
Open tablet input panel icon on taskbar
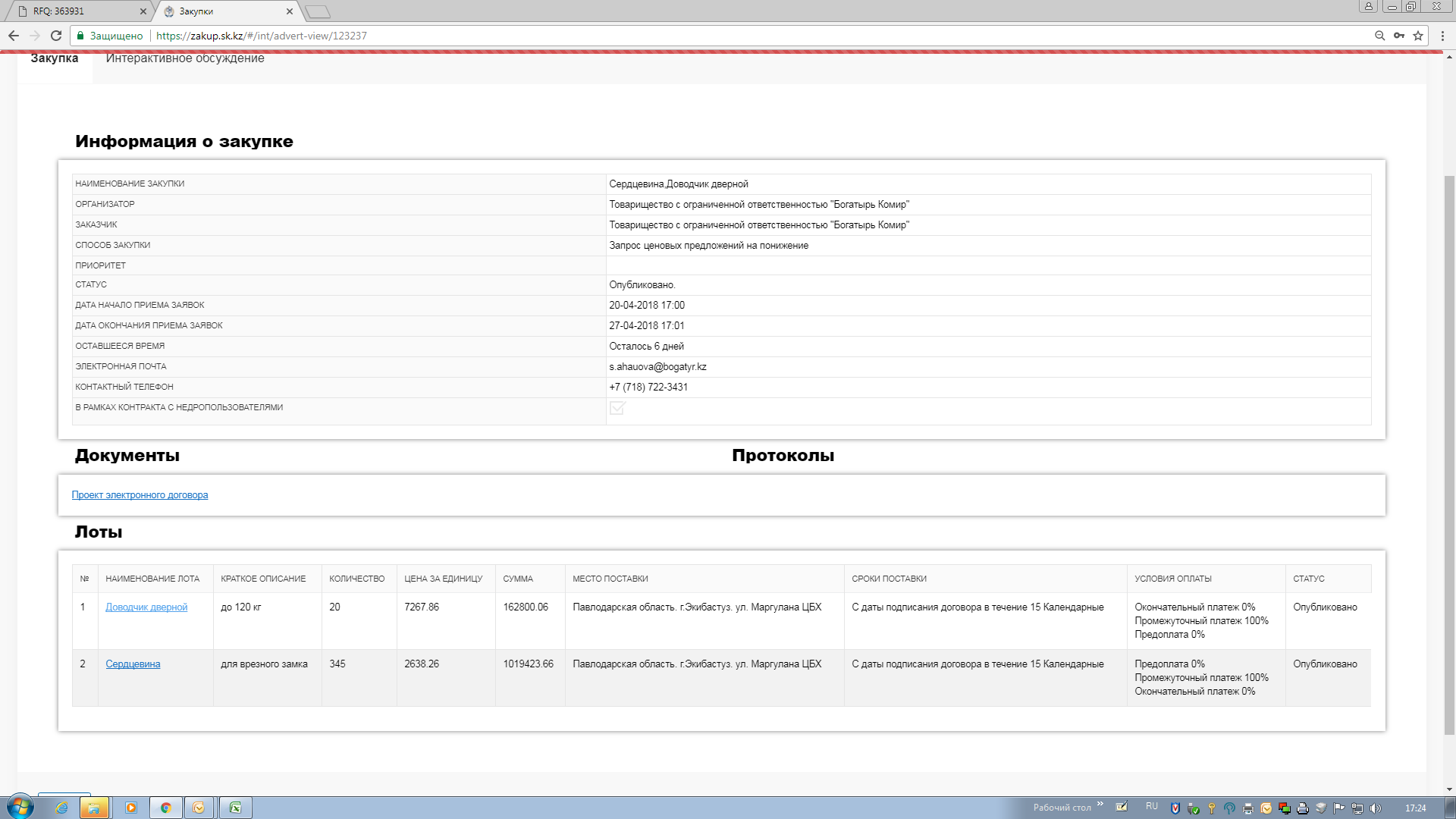point(1122,806)
